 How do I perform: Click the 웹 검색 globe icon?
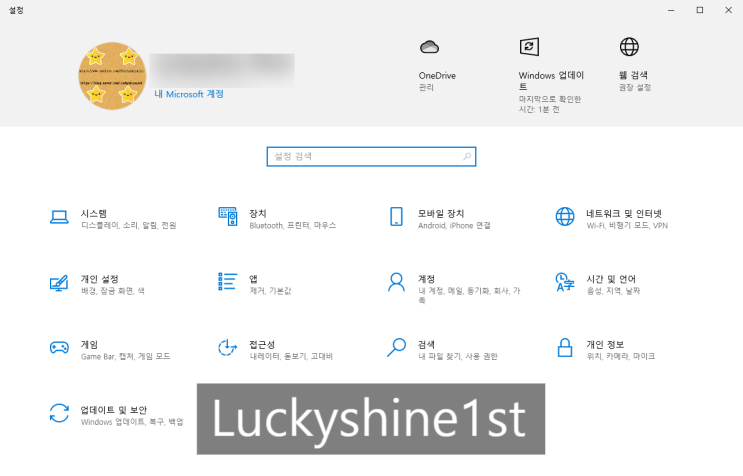click(x=629, y=47)
